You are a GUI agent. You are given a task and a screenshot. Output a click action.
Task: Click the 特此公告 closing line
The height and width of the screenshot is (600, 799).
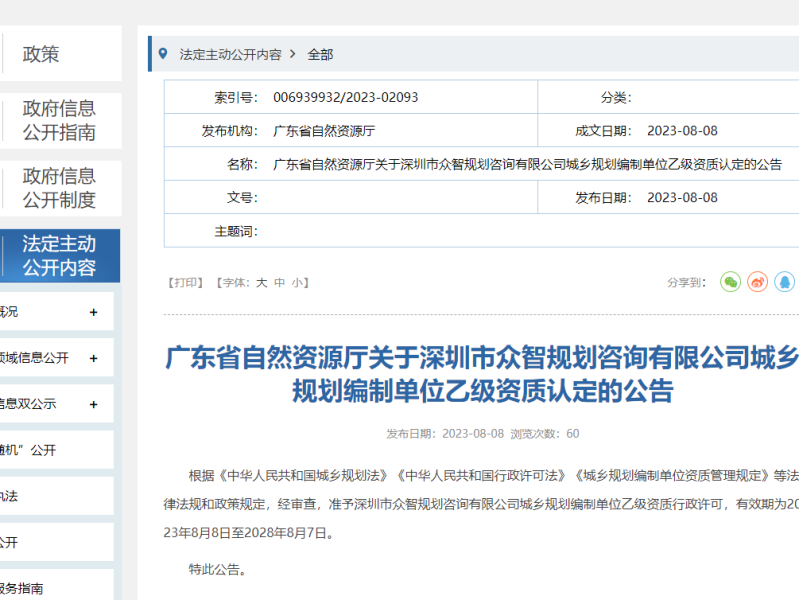coord(218,569)
